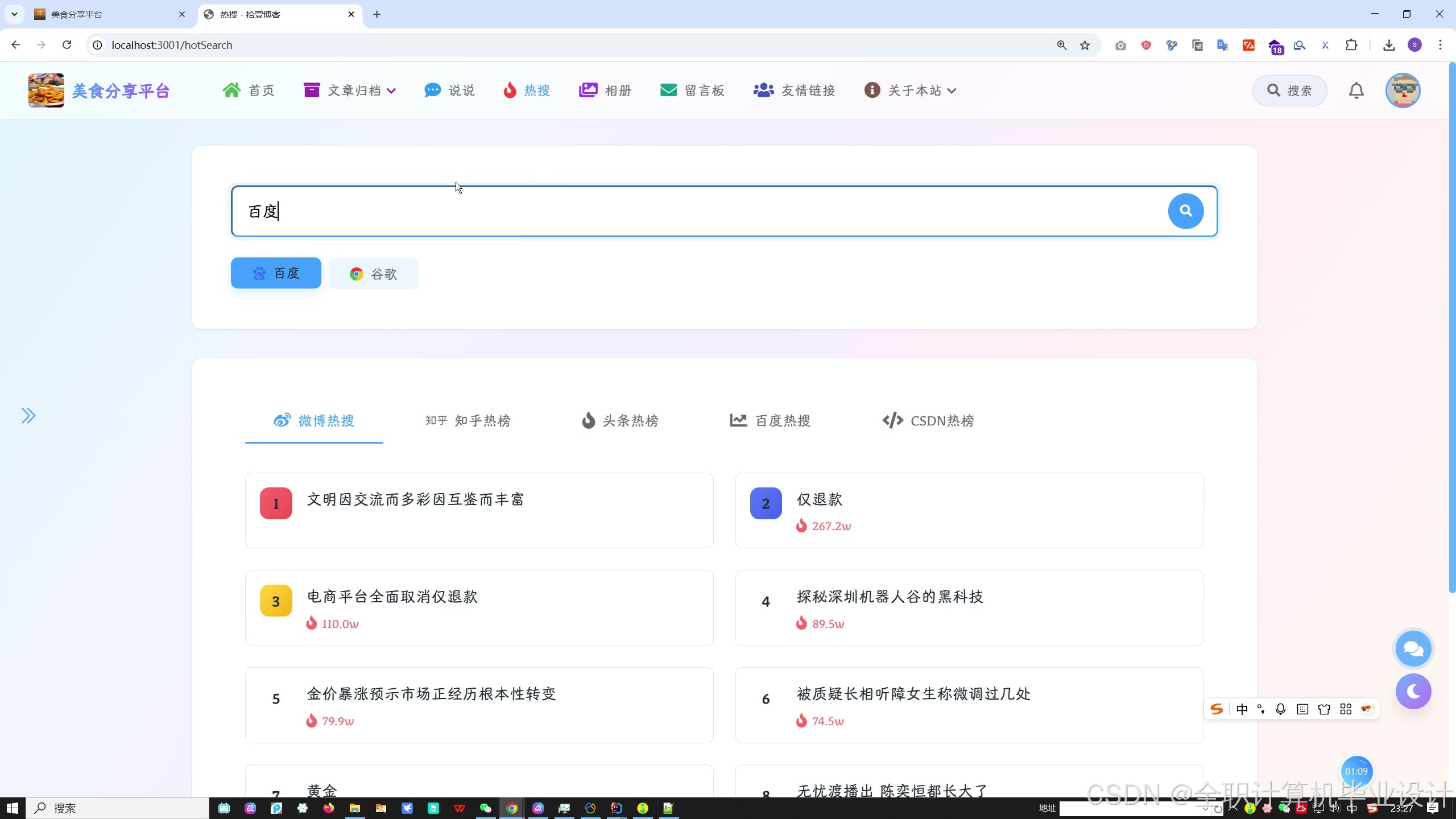Expand the left sidebar double-chevron
1456x819 pixels.
[x=28, y=416]
